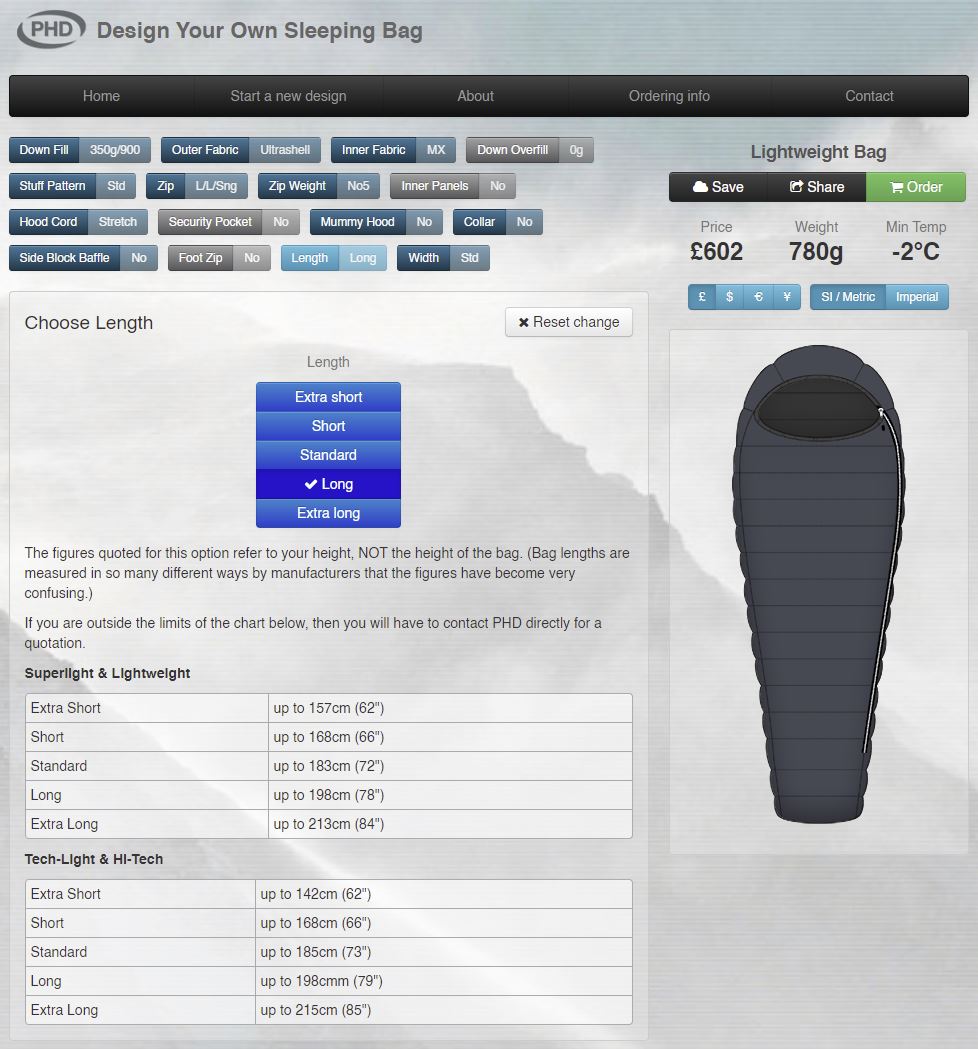978x1049 pixels.
Task: Open Width Std option
Action: (444, 258)
